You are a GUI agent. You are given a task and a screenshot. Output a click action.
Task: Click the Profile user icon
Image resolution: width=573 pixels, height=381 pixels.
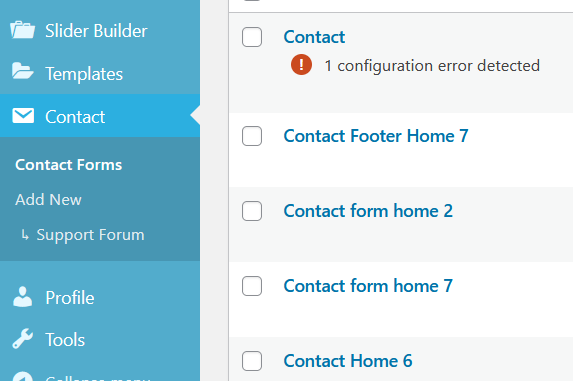23,297
